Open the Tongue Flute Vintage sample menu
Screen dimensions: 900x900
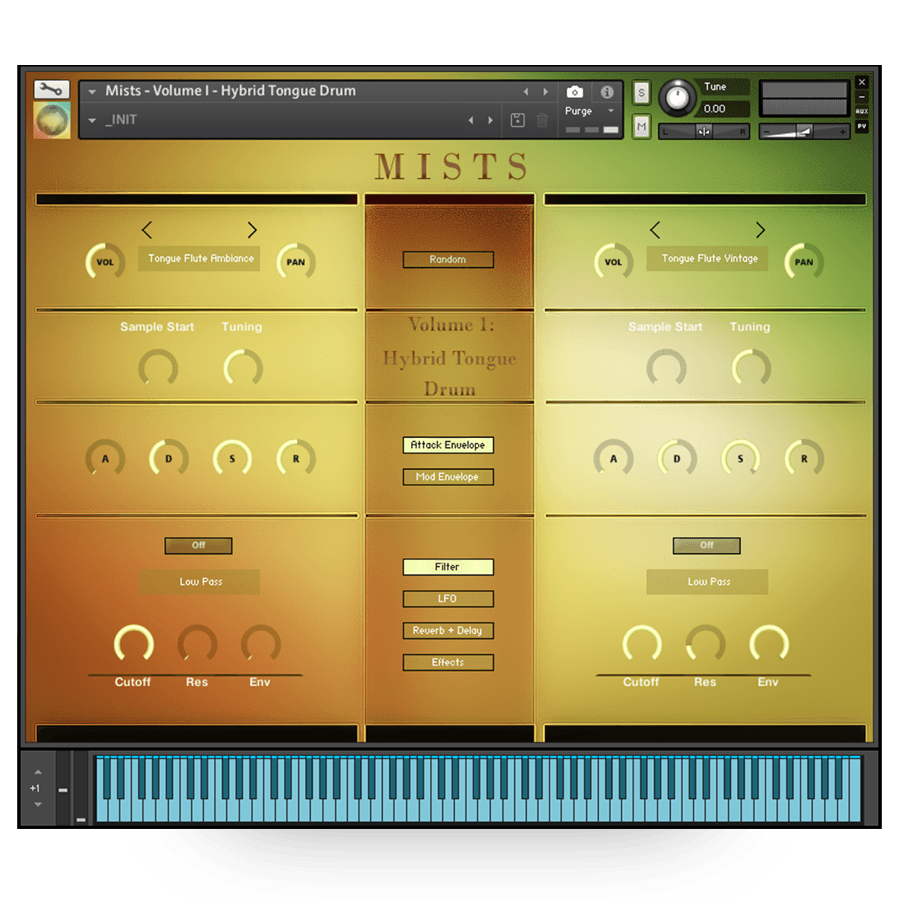(709, 259)
